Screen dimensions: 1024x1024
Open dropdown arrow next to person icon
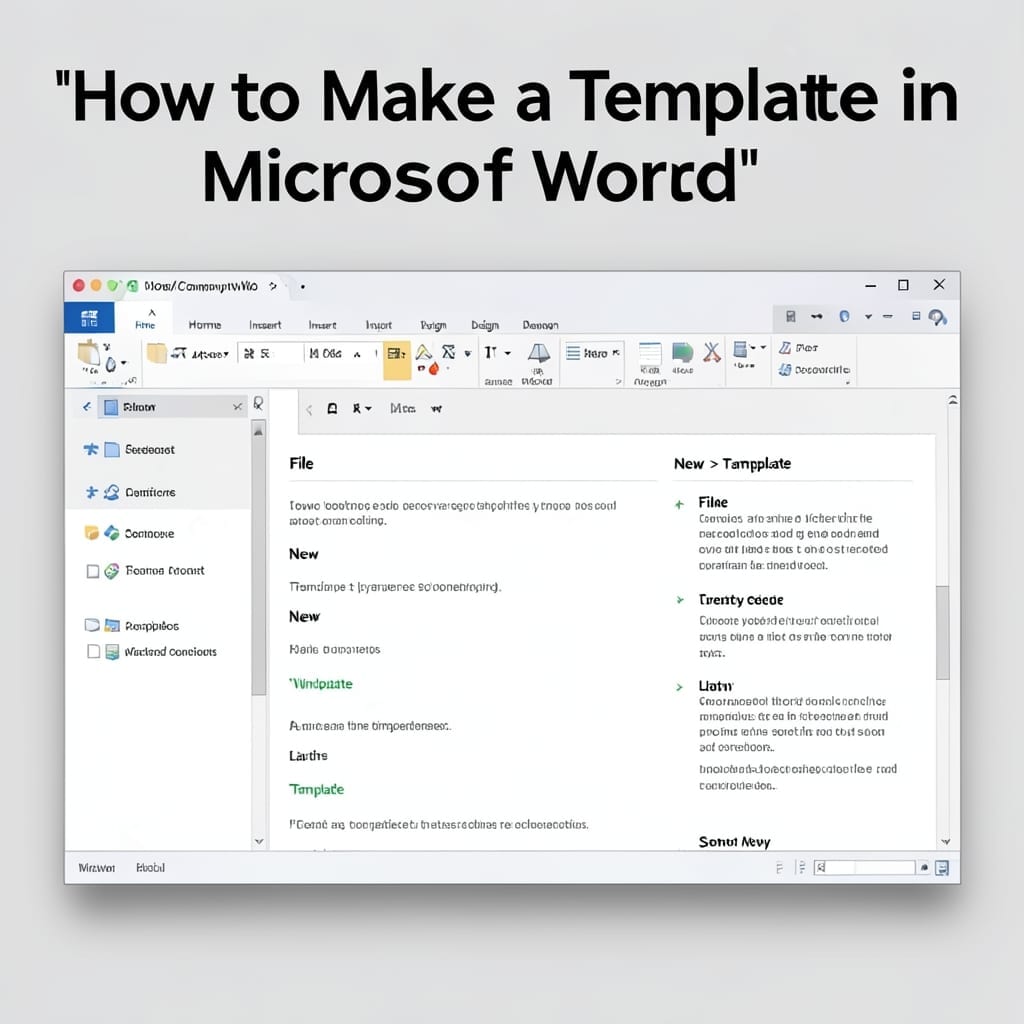[x=368, y=409]
